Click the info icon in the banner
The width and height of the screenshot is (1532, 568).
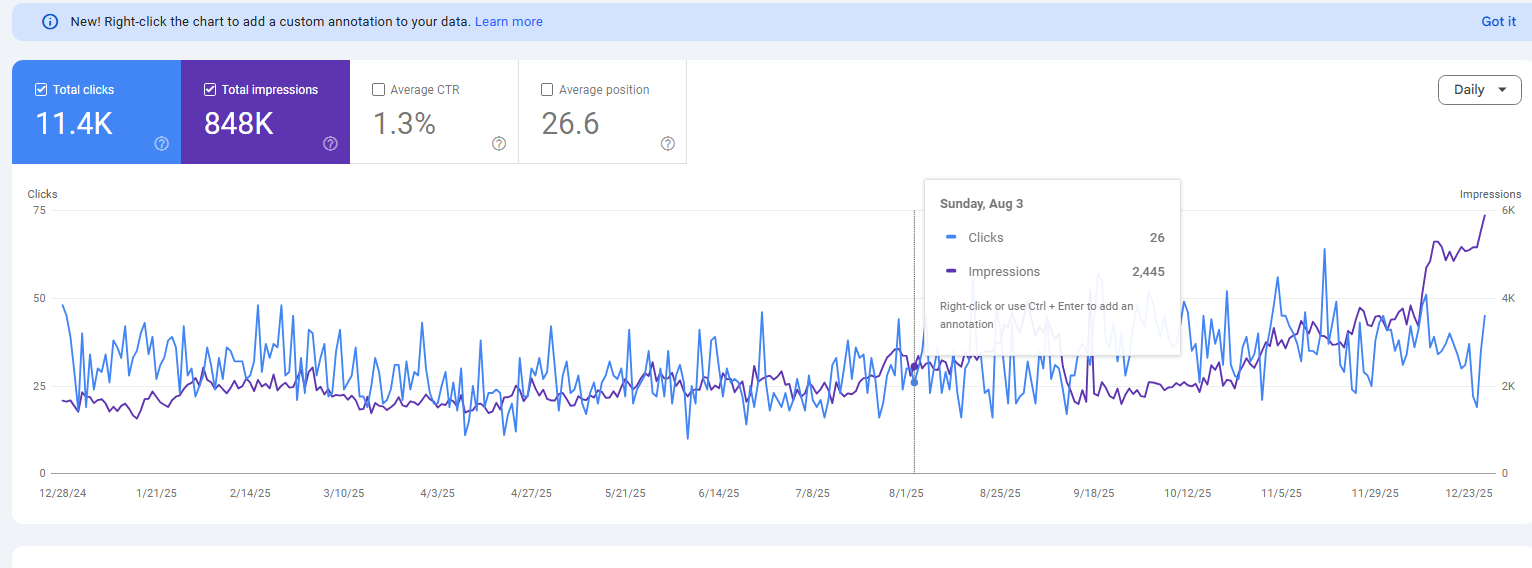(50, 22)
